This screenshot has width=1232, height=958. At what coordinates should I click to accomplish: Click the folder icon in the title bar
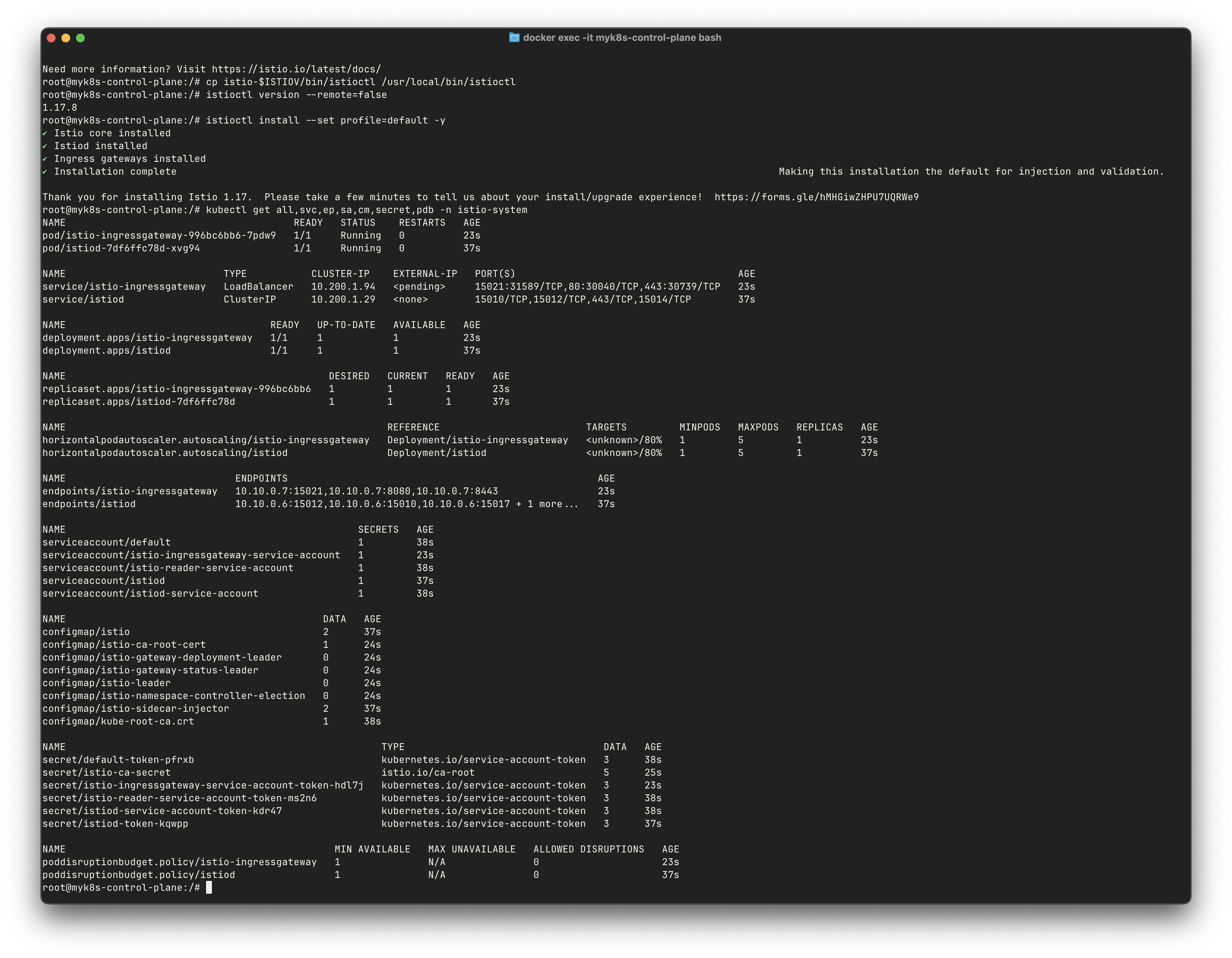click(514, 37)
